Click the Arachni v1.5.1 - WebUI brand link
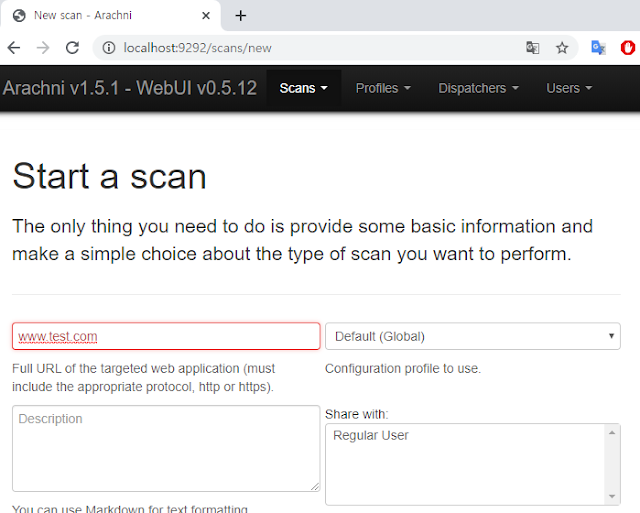640x513 pixels. (130, 88)
